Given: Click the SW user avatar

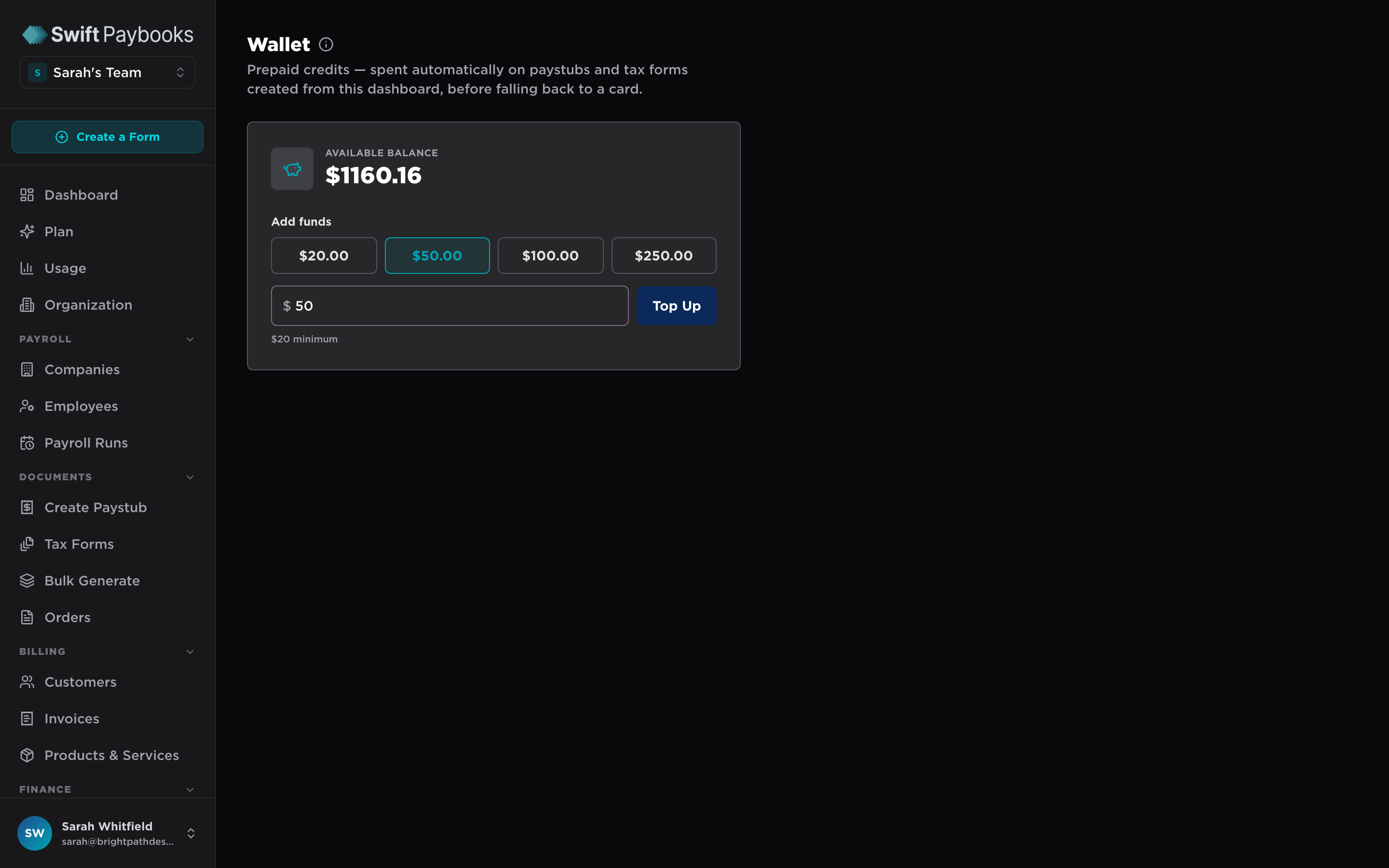Looking at the screenshot, I should pyautogui.click(x=34, y=833).
